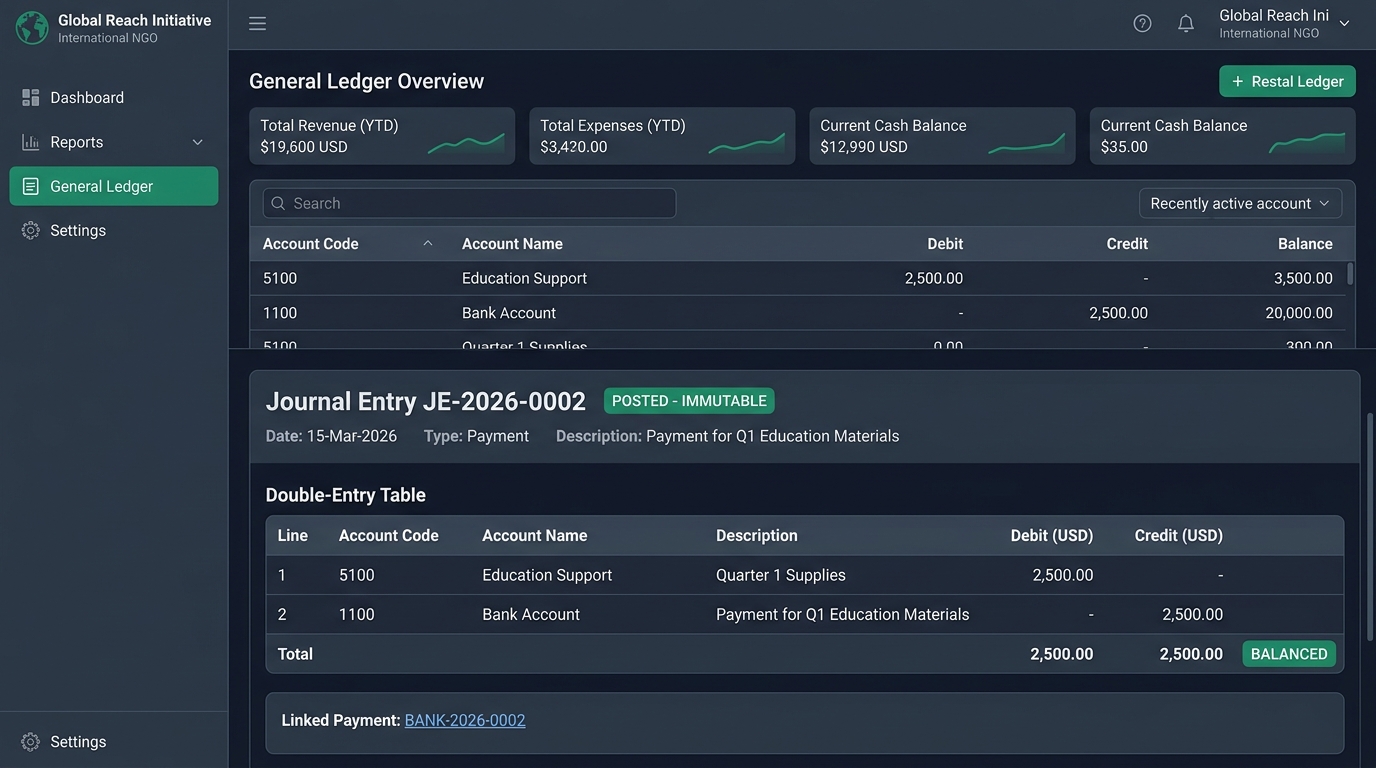Open the Dashboard menu item
This screenshot has height=768, width=1376.
click(114, 97)
